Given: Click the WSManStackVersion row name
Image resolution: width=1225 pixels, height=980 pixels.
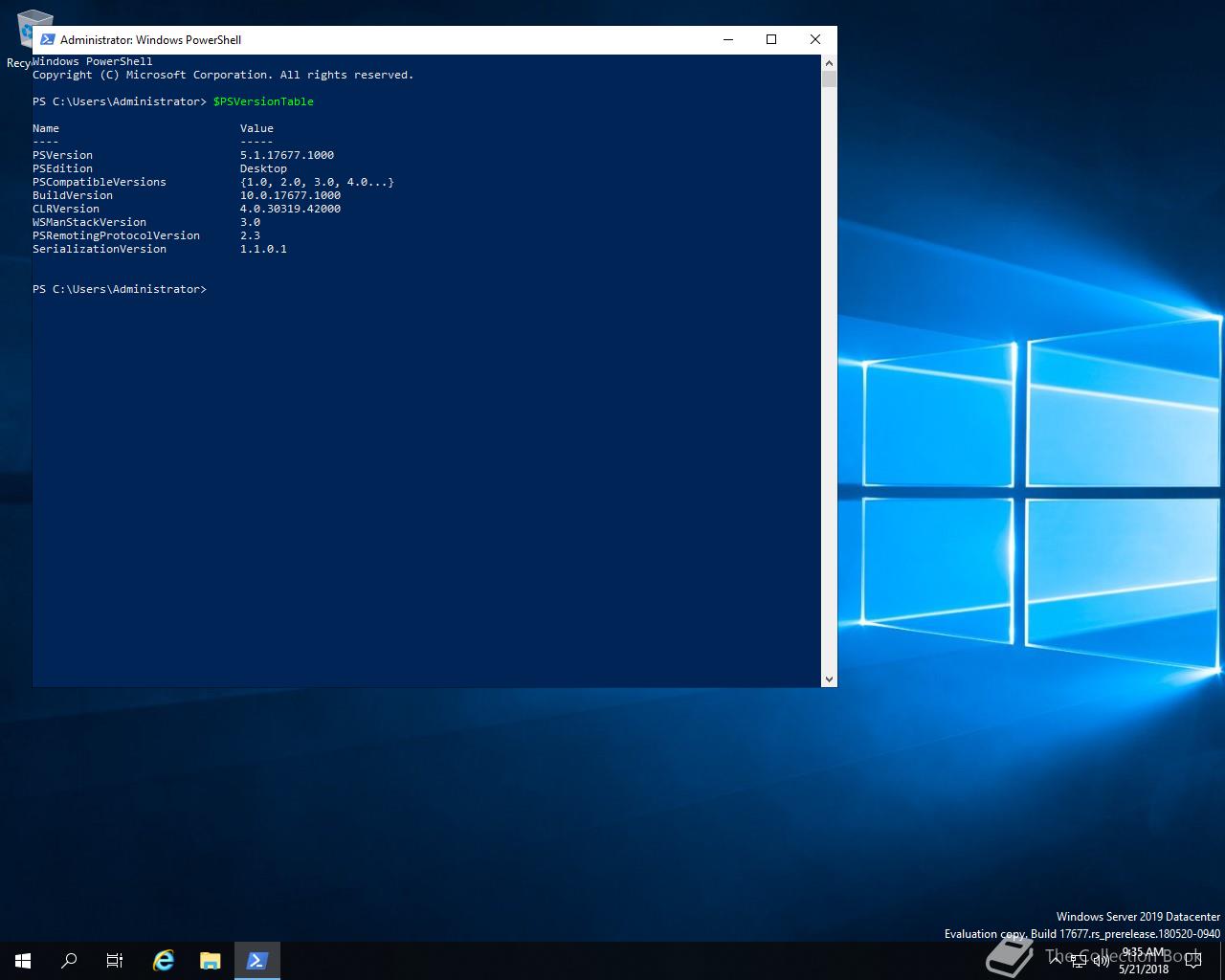Looking at the screenshot, I should pos(89,222).
